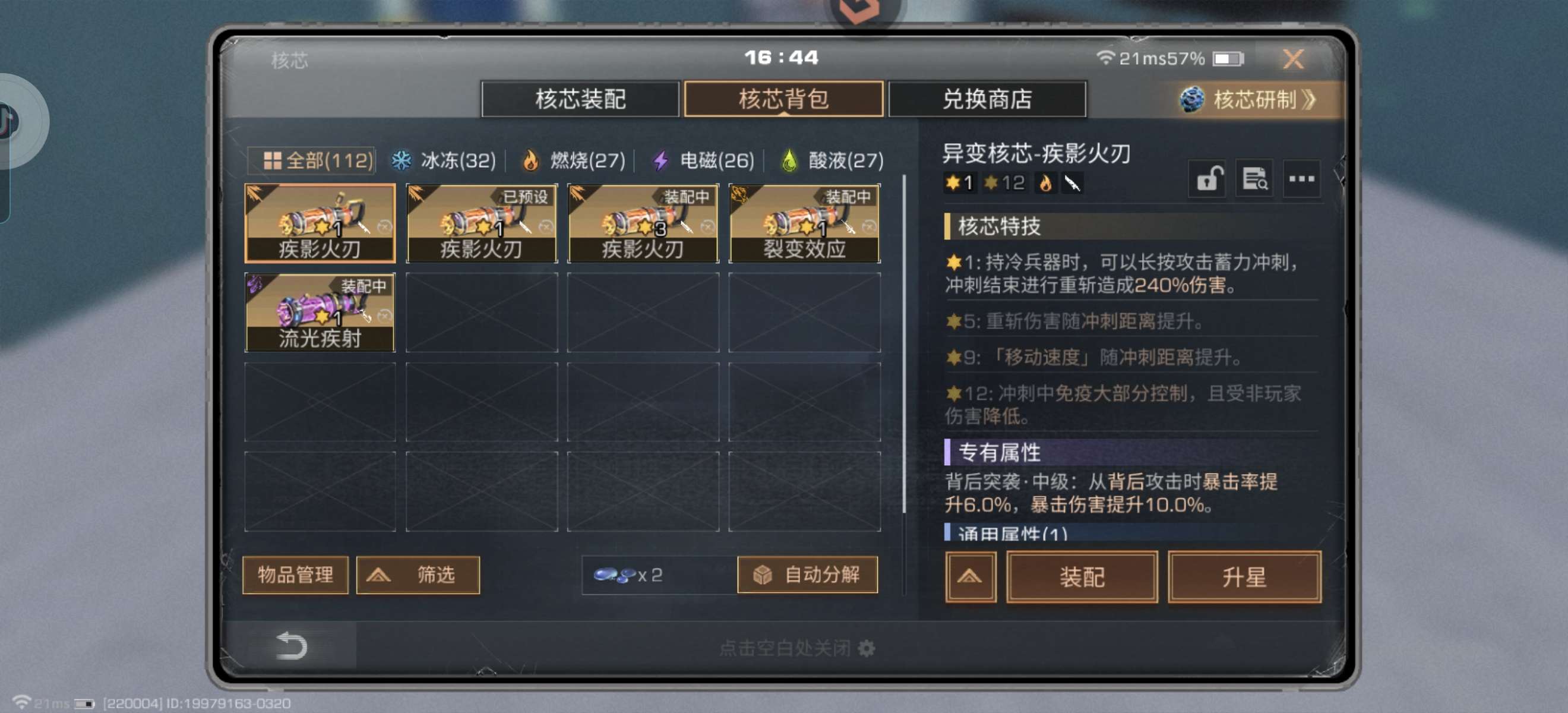Show only 电磁 electromagnetic cores
Screen dimensions: 1568x713
pos(703,161)
